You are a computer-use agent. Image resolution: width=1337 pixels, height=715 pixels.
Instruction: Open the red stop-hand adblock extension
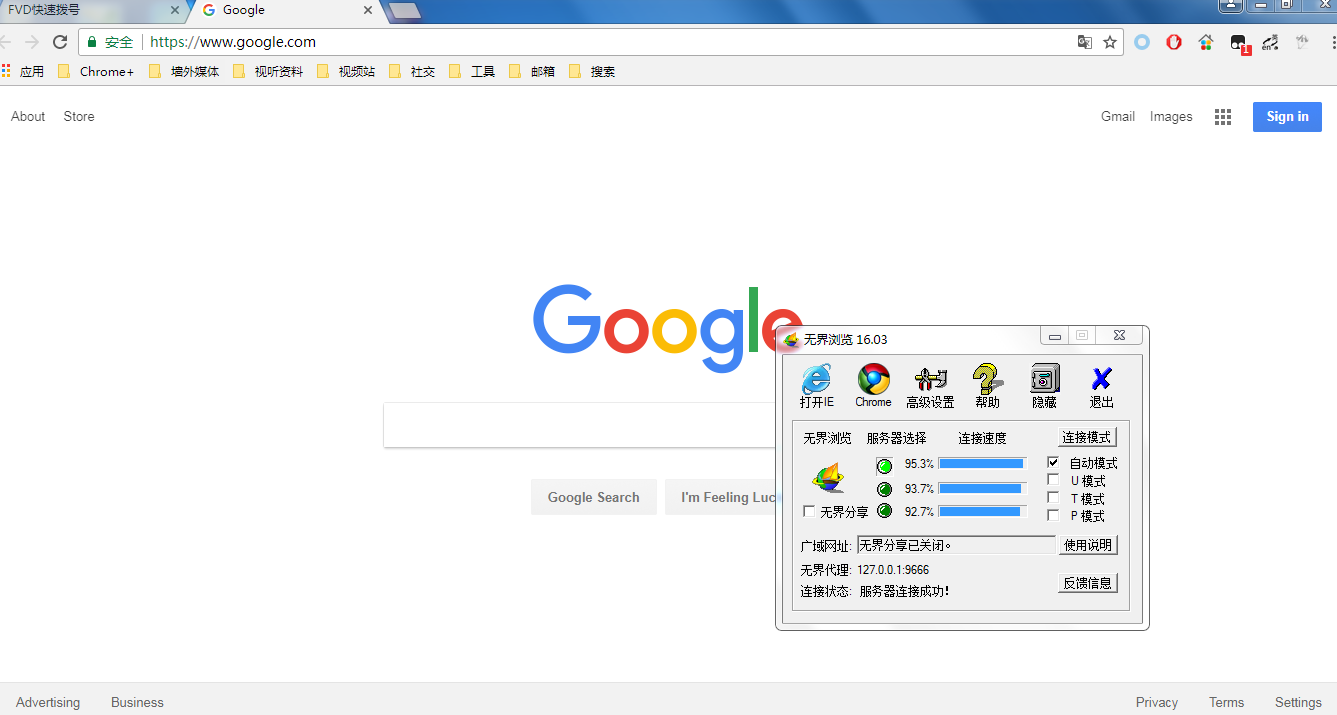pos(1174,42)
